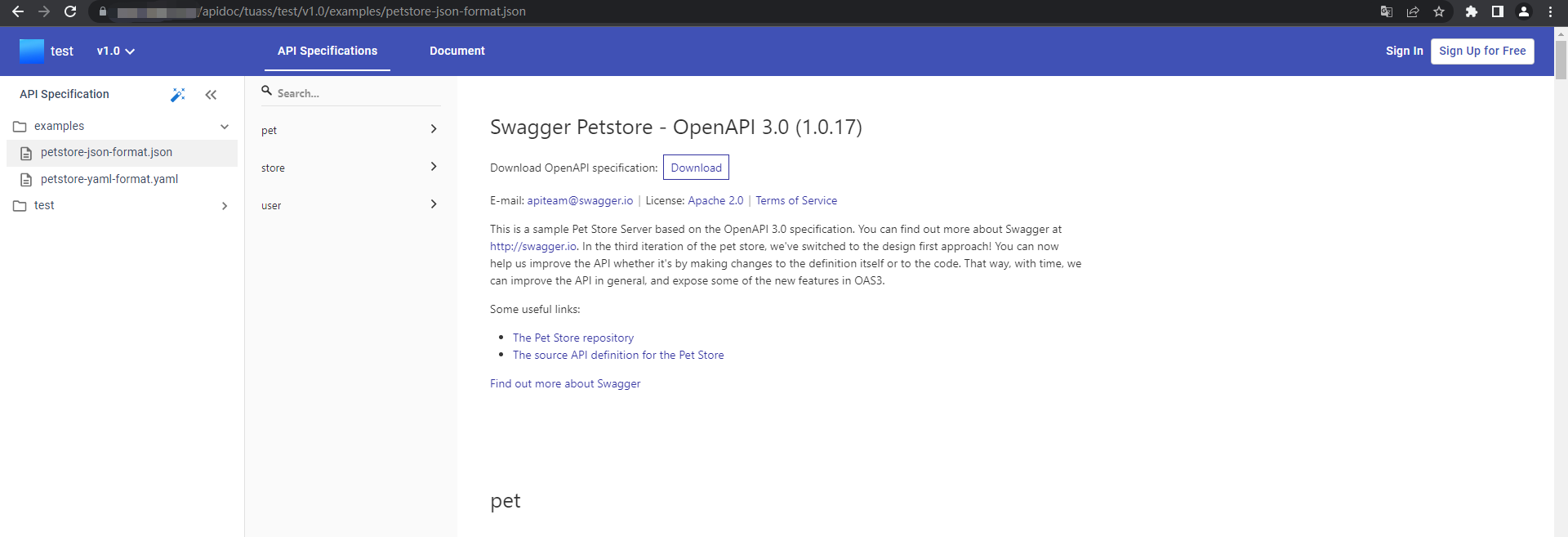Click user label in navigation list
1568x537 pixels.
(x=271, y=205)
